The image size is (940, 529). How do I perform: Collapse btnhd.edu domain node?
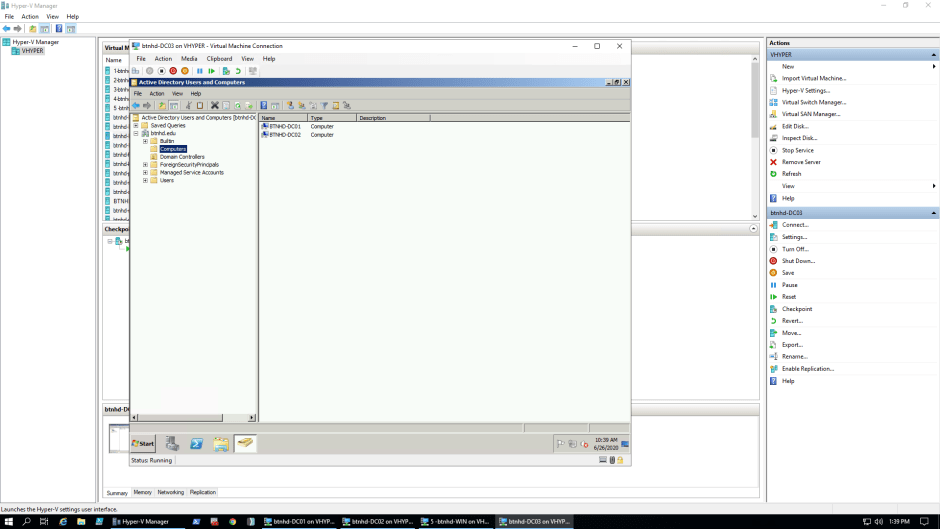point(136,134)
